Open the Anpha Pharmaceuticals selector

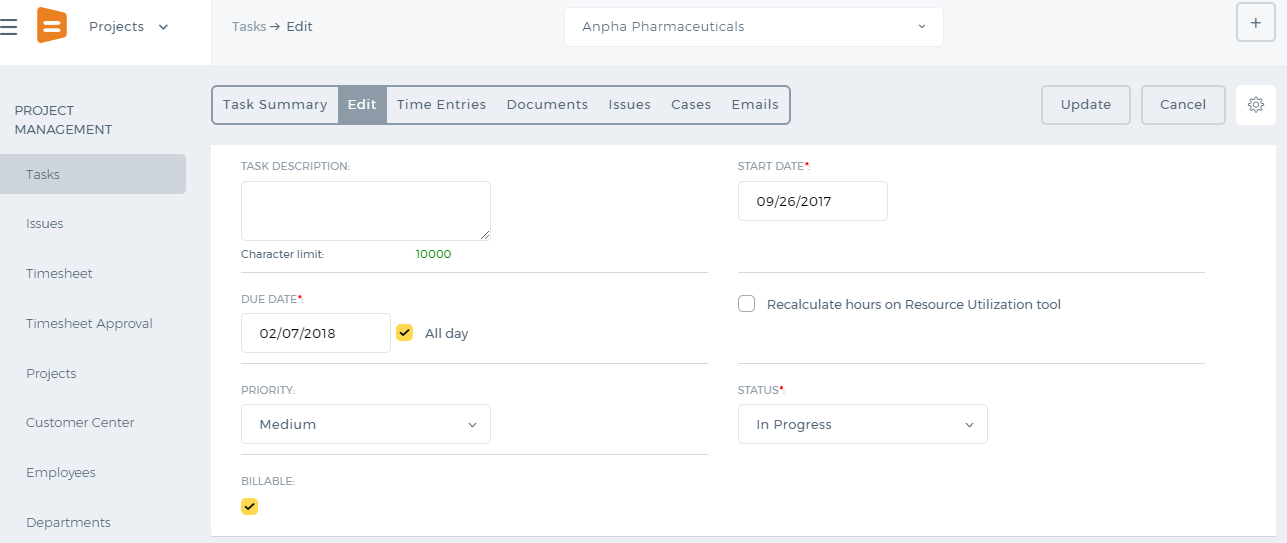pyautogui.click(x=754, y=27)
